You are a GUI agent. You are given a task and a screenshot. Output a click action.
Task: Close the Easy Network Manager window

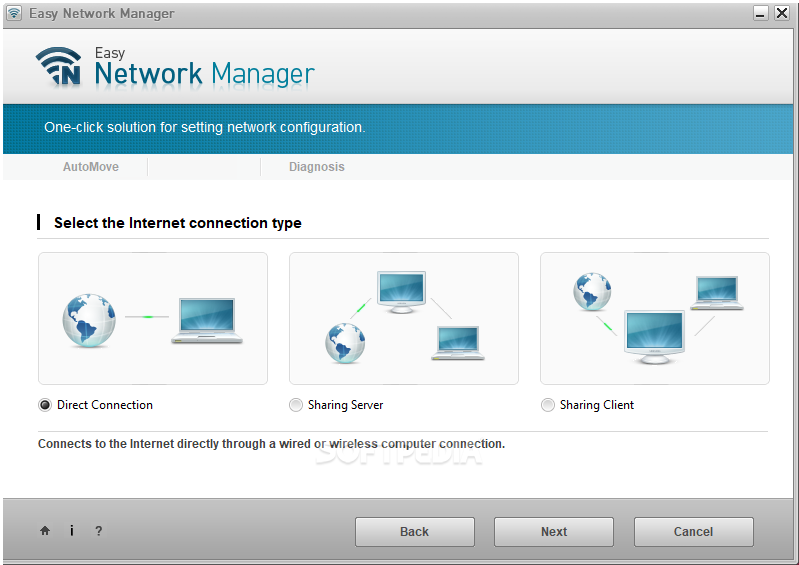782,13
